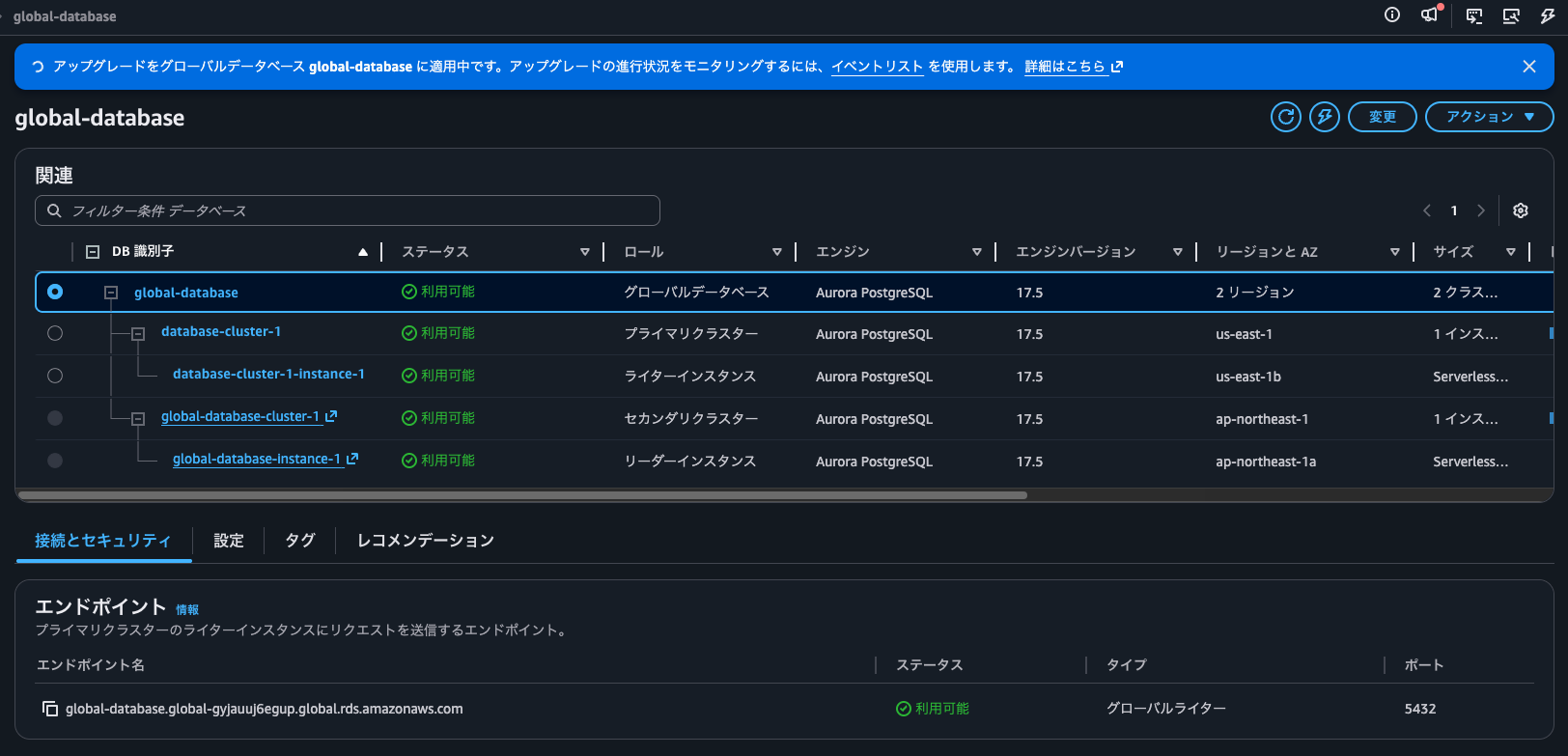Switch to タグ tab

[x=300, y=541]
